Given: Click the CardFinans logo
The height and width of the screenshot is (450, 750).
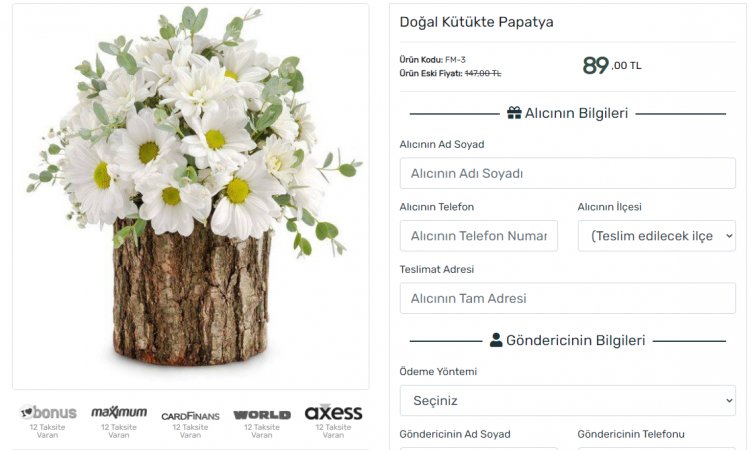Looking at the screenshot, I should point(190,416).
